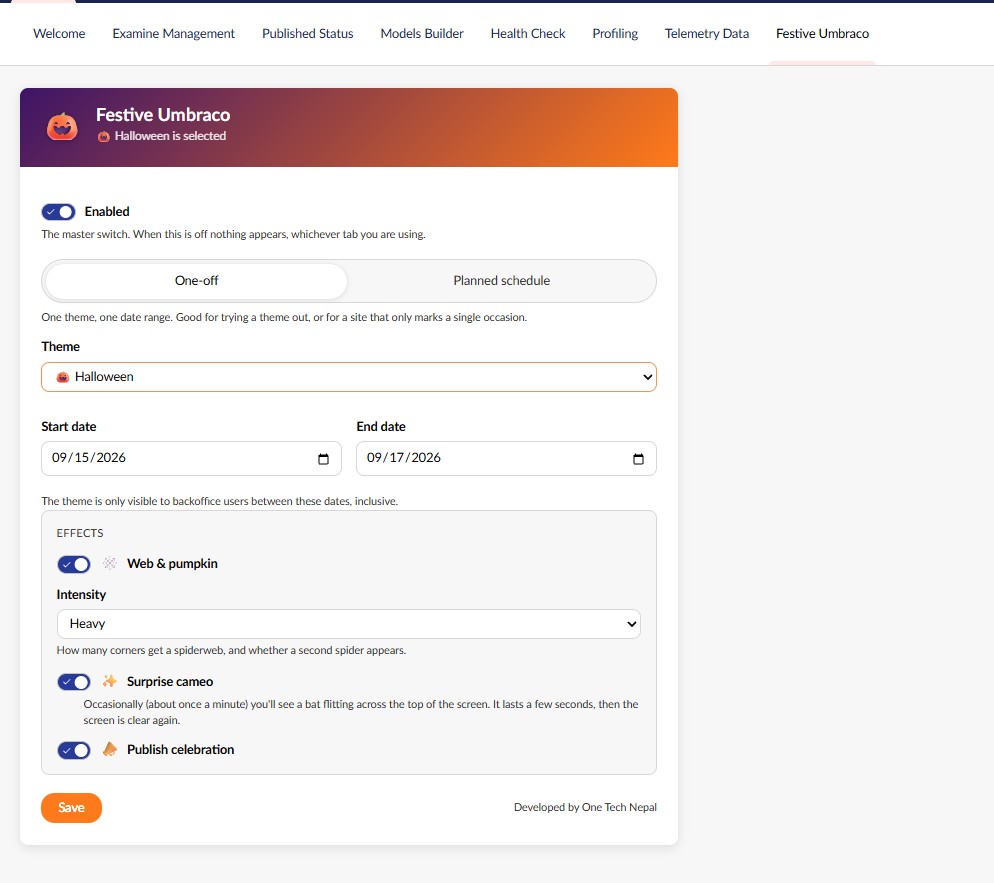Viewport: 994px width, 883px height.
Task: Click the 'End date' label
Action: point(381,427)
